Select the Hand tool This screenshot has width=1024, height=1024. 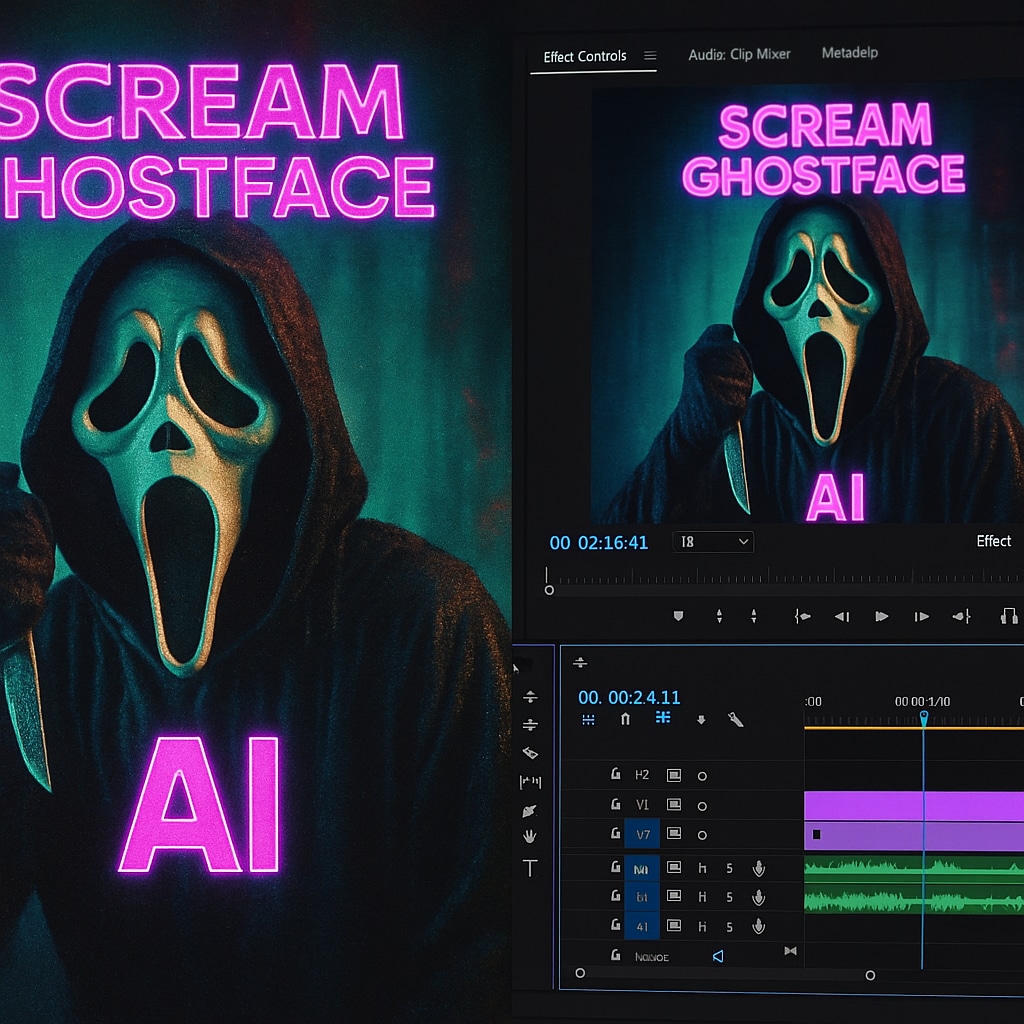coord(530,837)
